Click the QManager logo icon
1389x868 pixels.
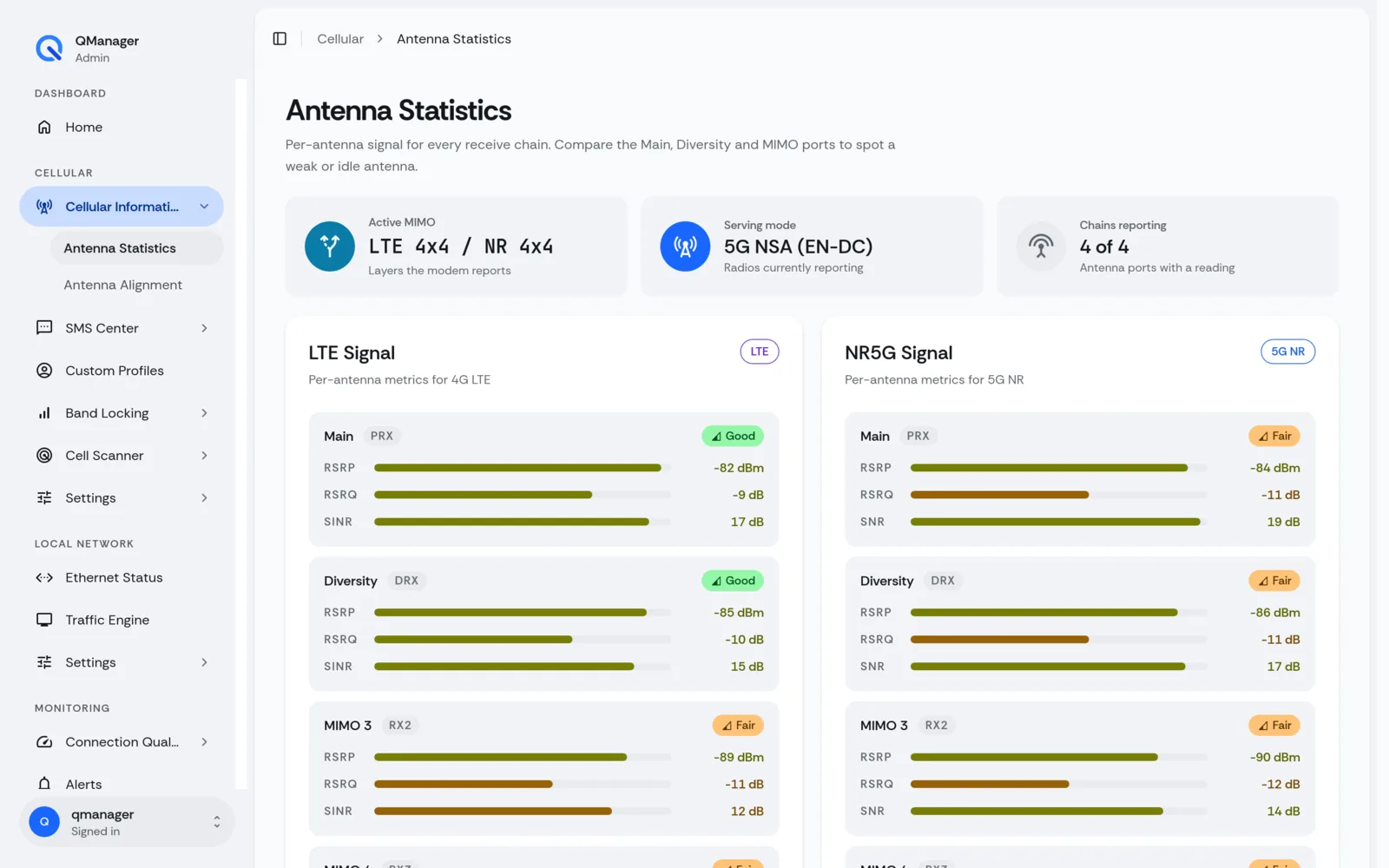click(49, 49)
